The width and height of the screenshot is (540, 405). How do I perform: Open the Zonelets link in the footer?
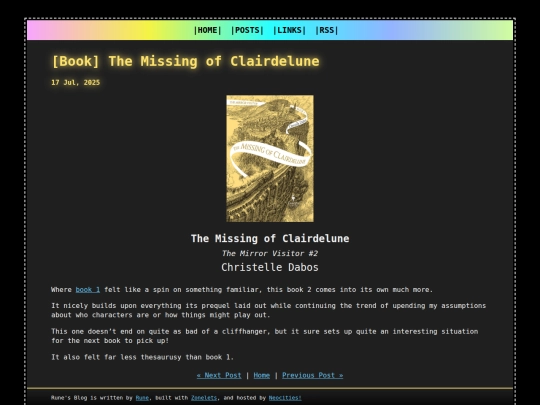click(x=204, y=398)
